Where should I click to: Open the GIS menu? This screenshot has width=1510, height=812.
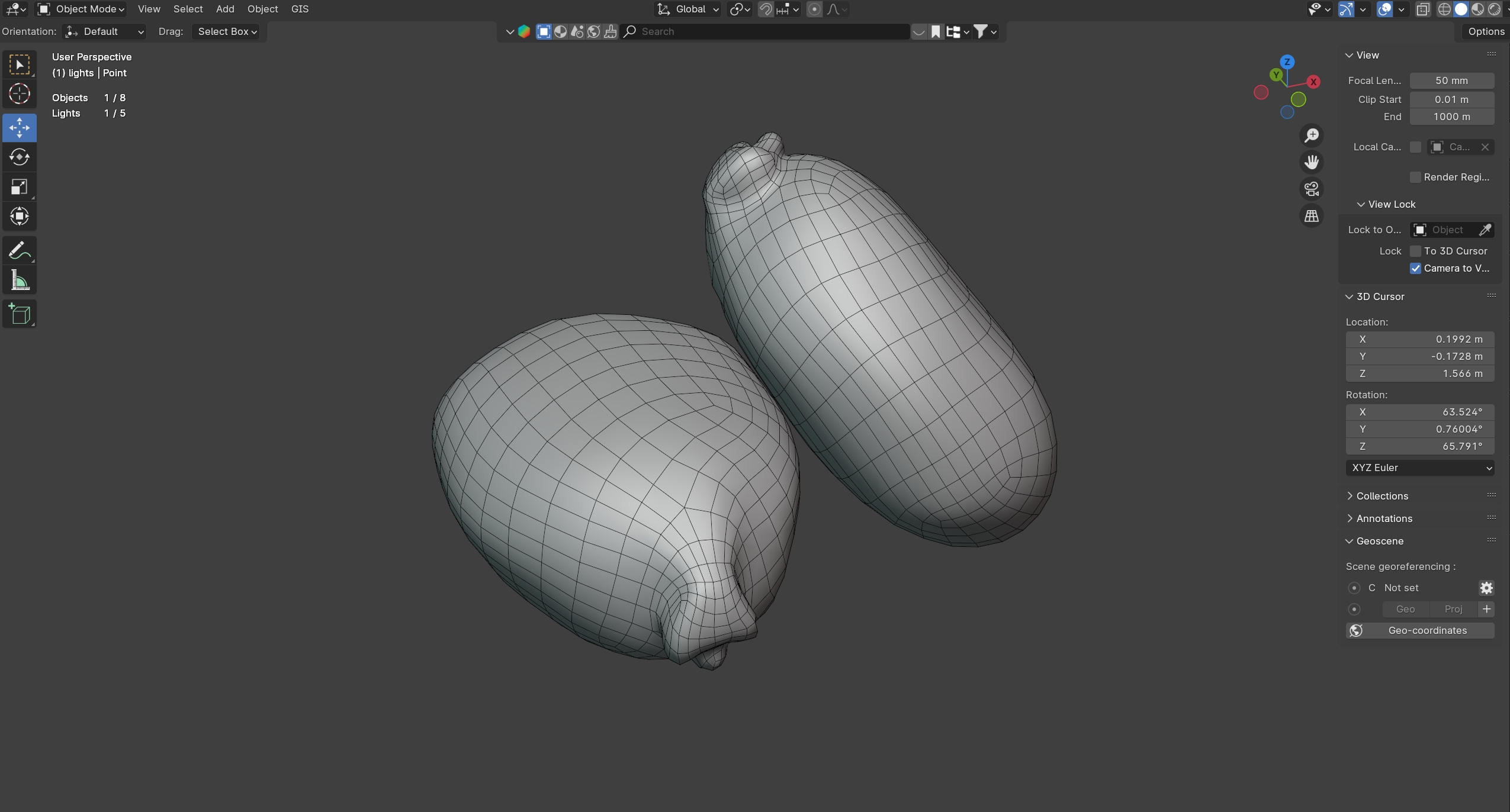point(300,9)
